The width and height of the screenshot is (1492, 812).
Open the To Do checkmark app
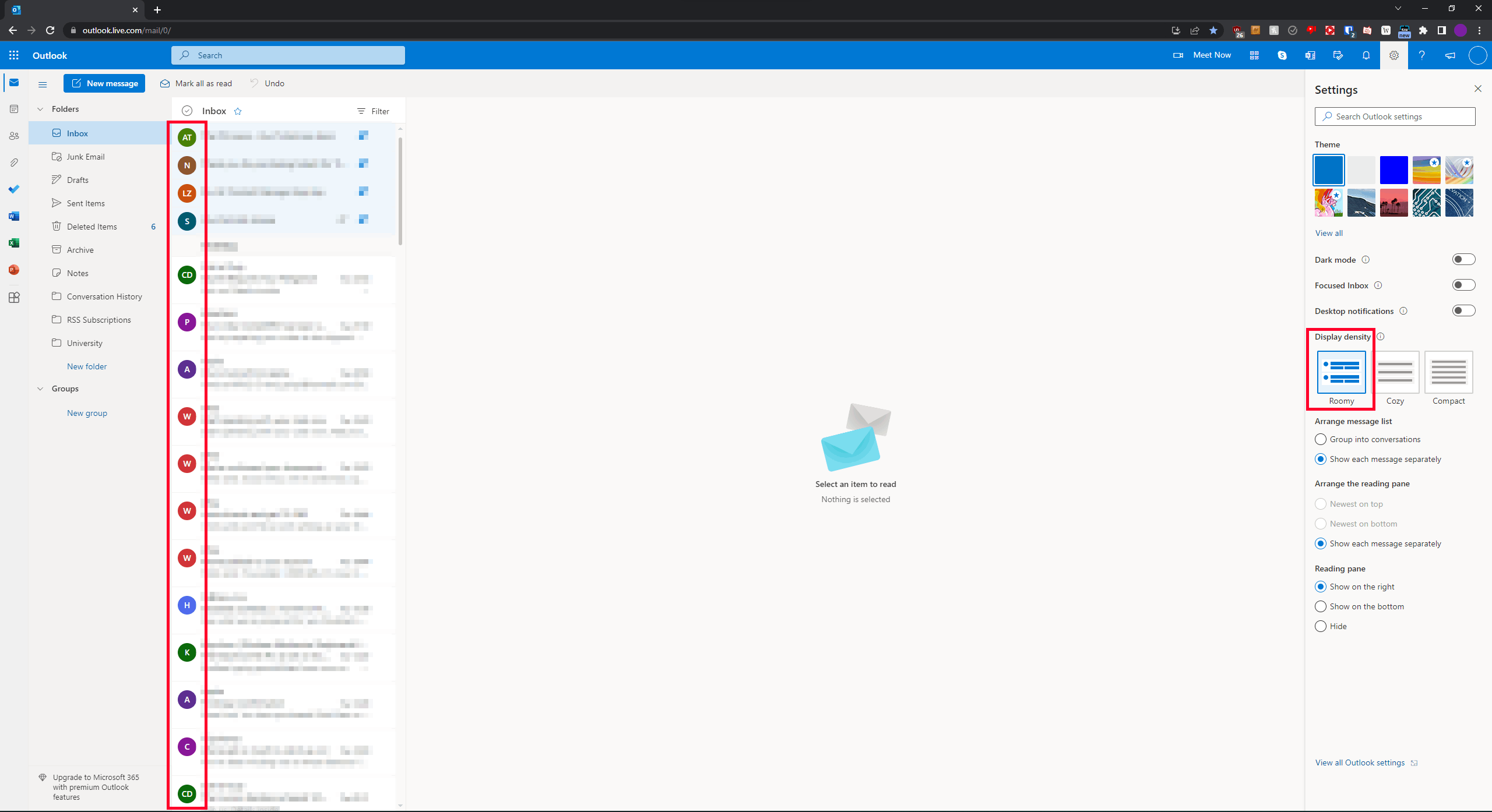pyautogui.click(x=14, y=189)
